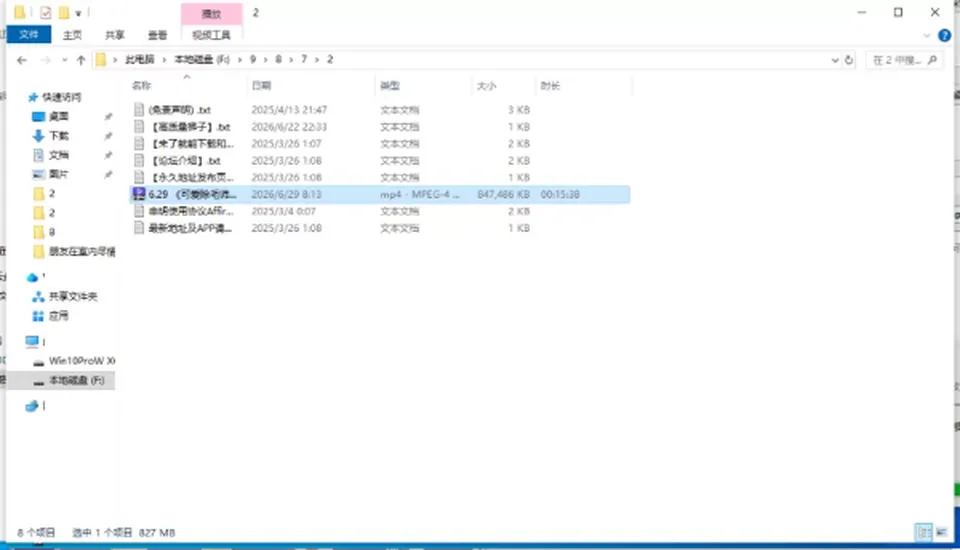Image resolution: width=960 pixels, height=550 pixels.
Task: Select the 快速访问 star icon in the sidebar
Action: click(x=33, y=97)
